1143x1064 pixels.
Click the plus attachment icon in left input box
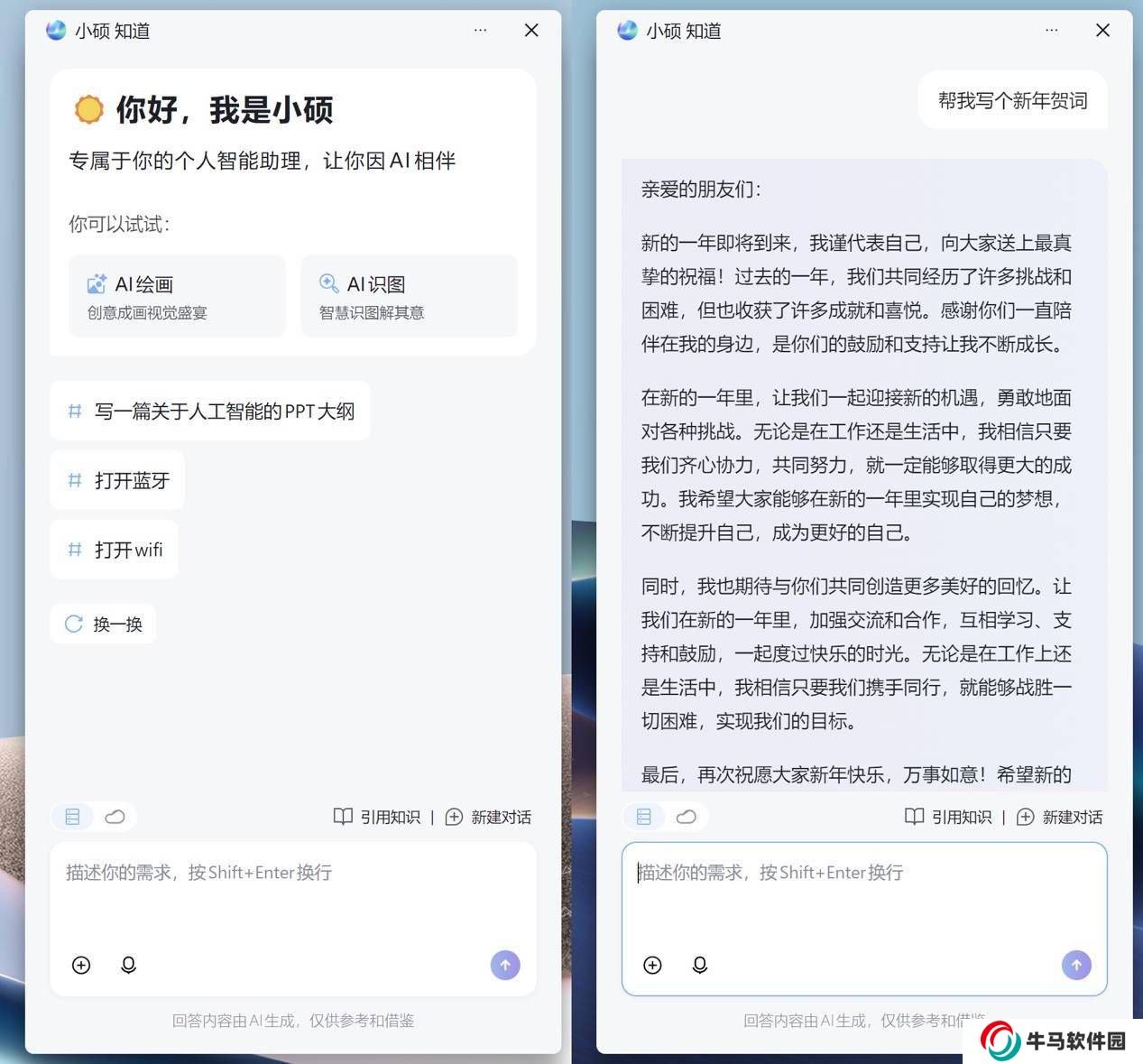tap(81, 966)
